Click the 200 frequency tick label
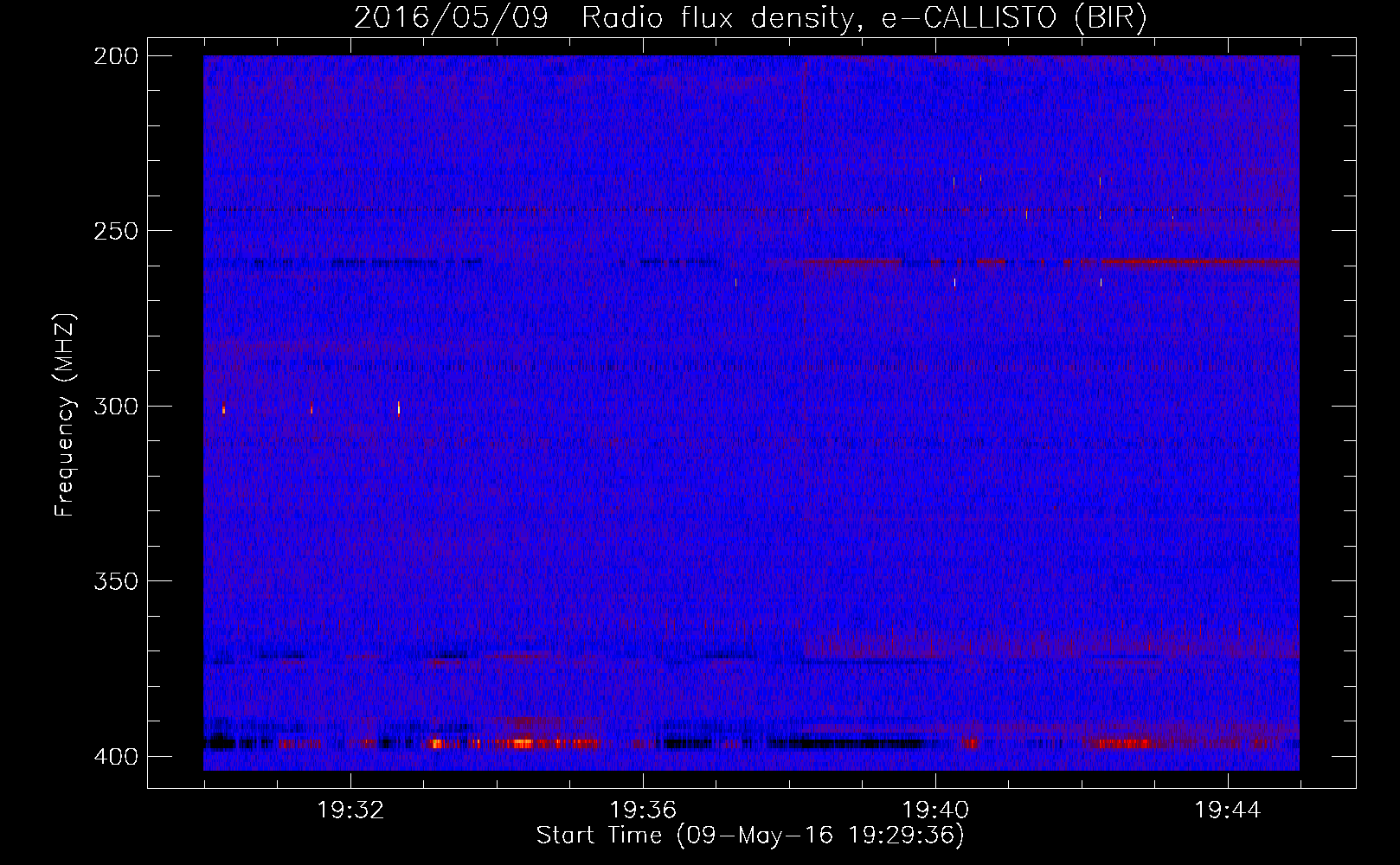 point(116,56)
